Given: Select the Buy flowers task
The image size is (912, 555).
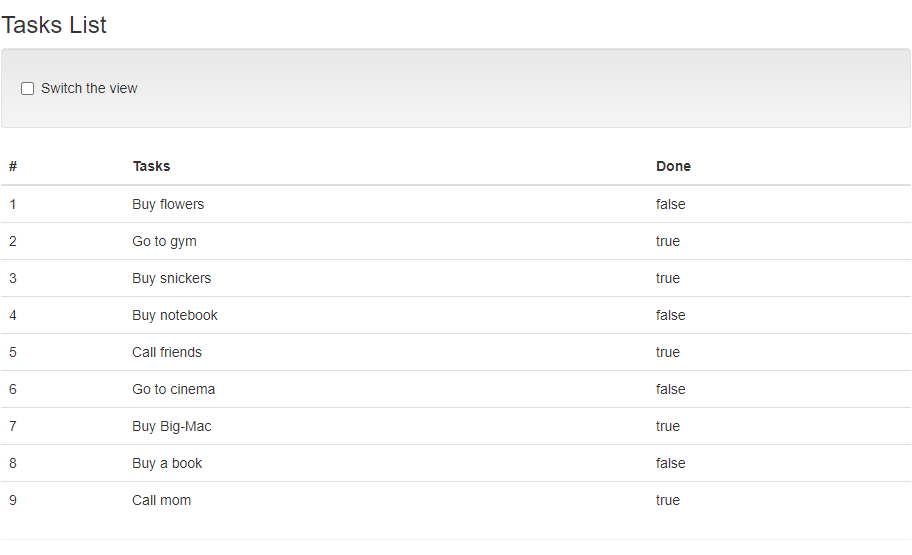Looking at the screenshot, I should [x=168, y=204].
